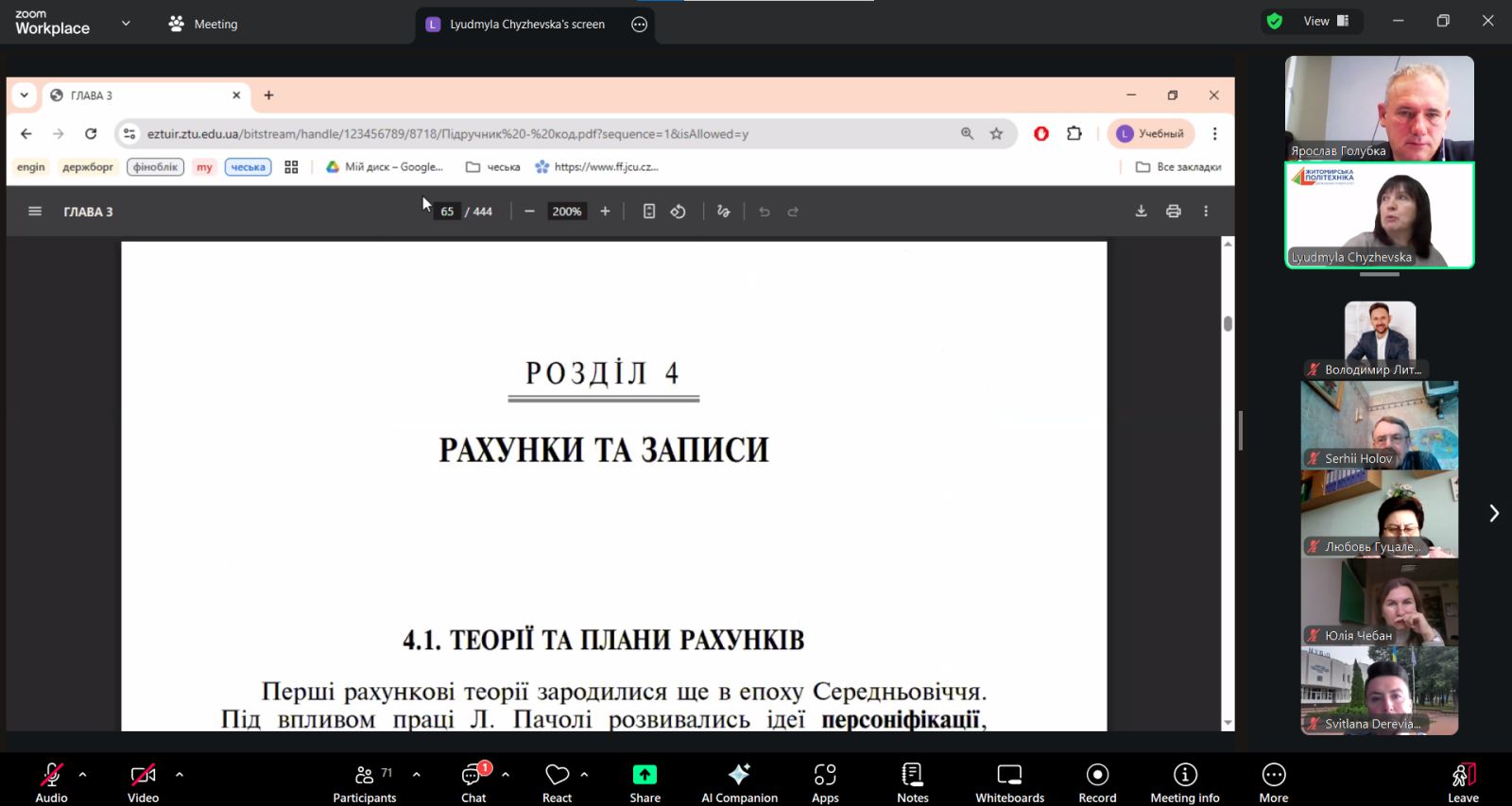Bookmark this page with the star
Viewport: 1512px width, 806px height.
pos(996,134)
